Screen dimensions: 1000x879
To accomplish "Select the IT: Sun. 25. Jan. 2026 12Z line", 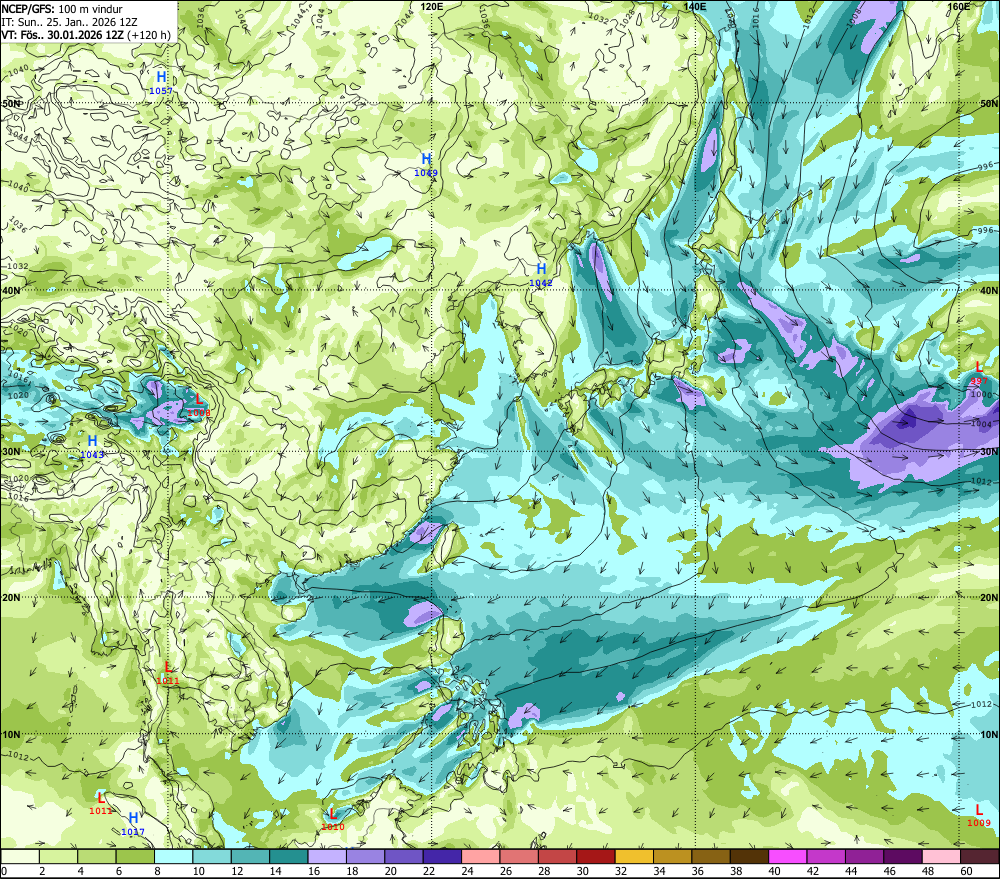I will (70, 22).
